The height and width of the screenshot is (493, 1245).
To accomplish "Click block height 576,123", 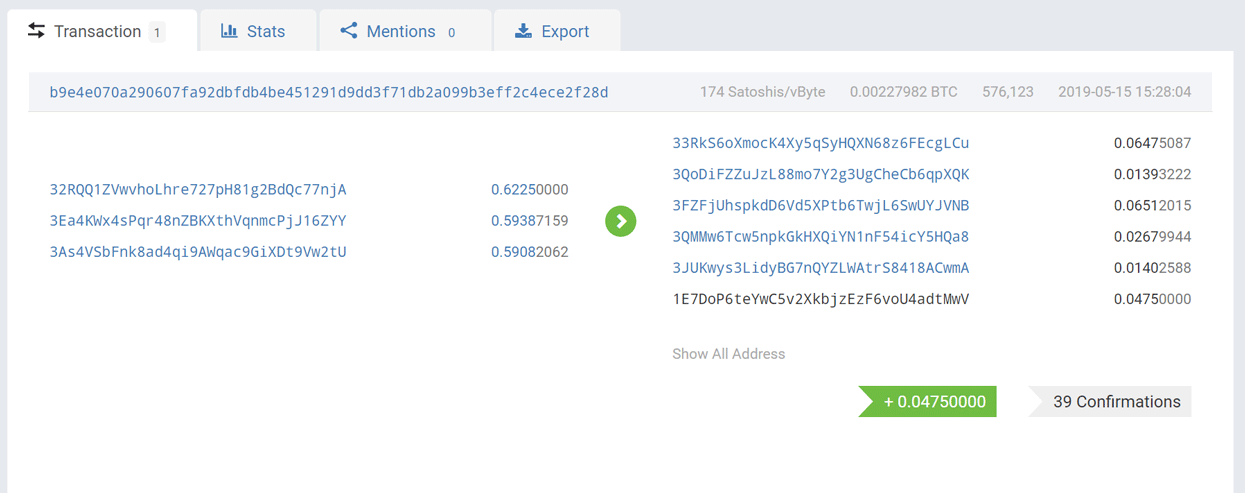I will click(1008, 92).
